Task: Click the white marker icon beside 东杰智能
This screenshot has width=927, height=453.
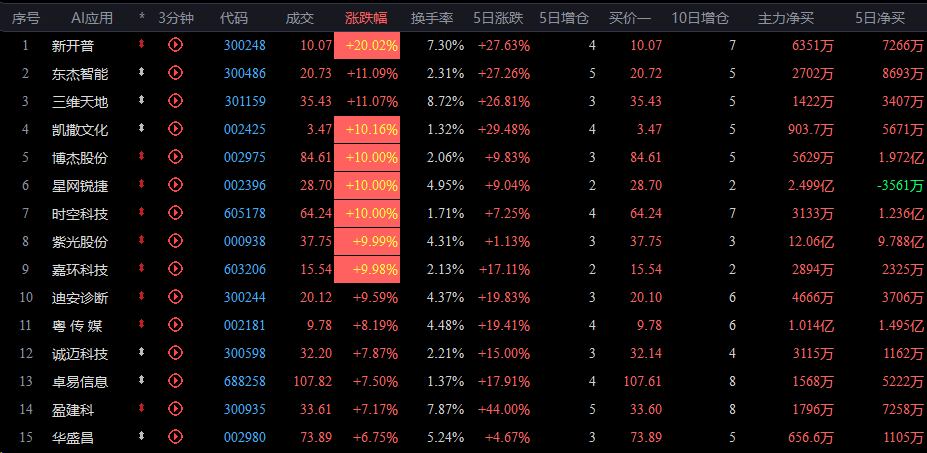Action: (x=141, y=72)
